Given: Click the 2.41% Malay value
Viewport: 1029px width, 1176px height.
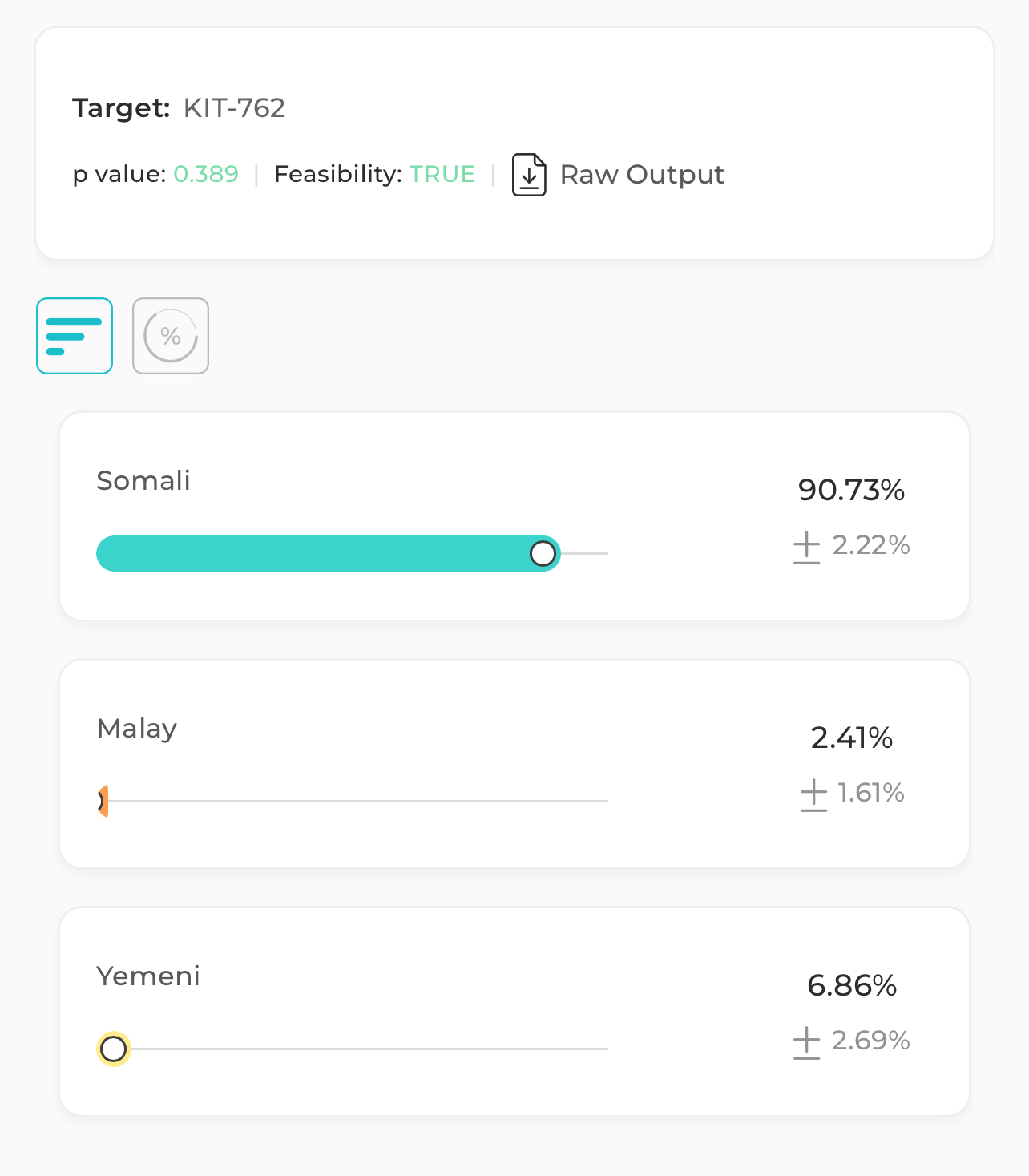Looking at the screenshot, I should pos(851,738).
